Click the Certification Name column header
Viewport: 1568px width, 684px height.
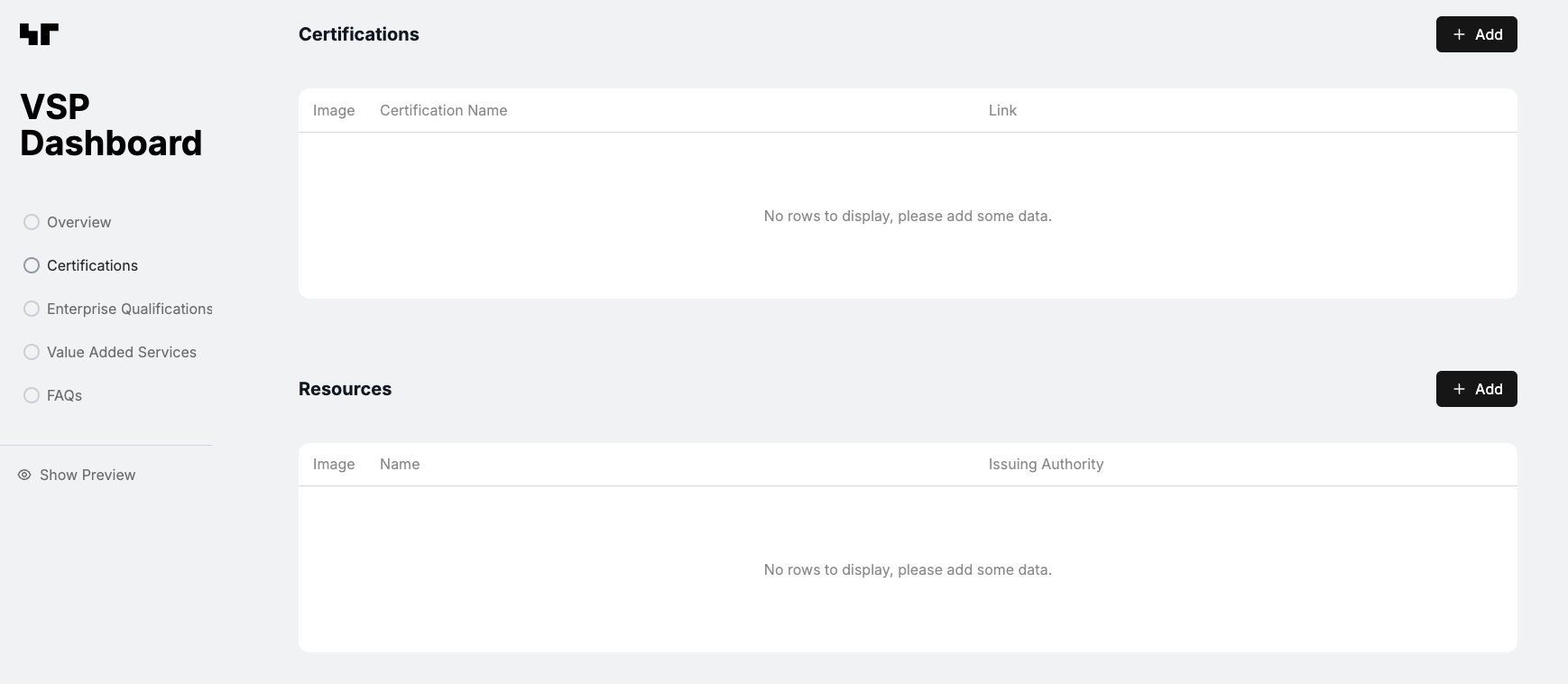click(443, 110)
